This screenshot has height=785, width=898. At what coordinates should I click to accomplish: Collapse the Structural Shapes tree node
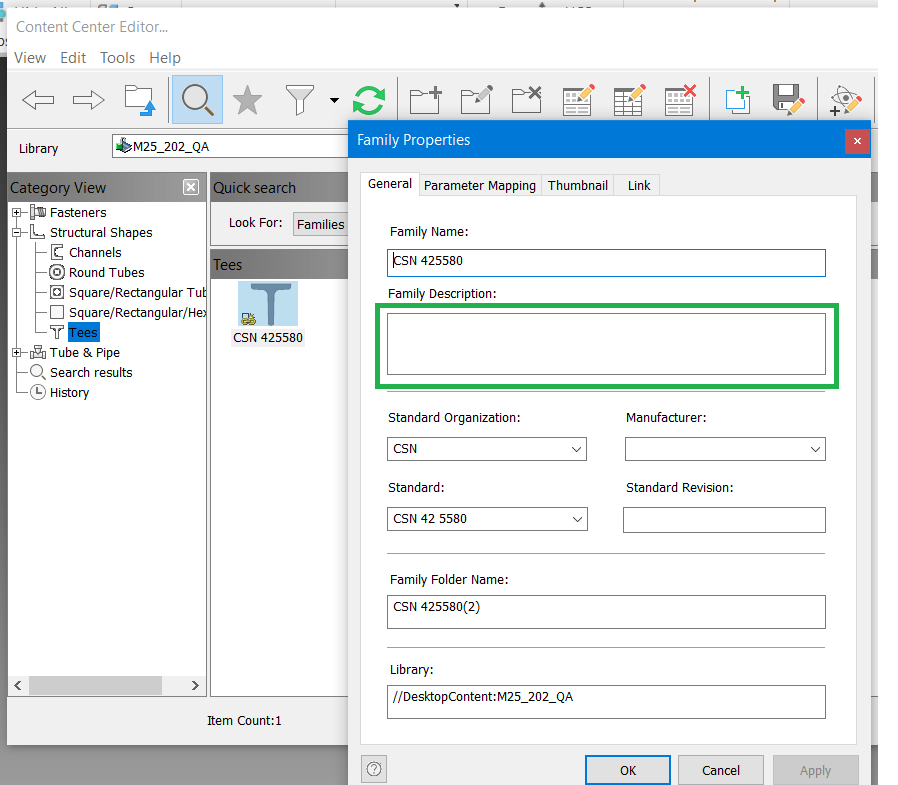click(18, 232)
